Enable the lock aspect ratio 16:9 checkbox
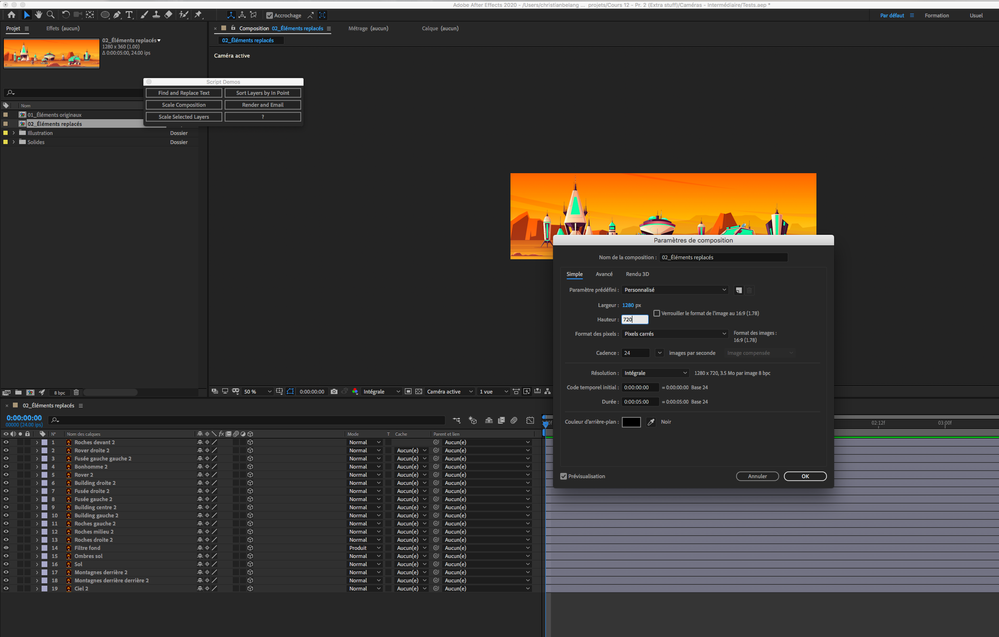999x637 pixels. click(x=657, y=313)
